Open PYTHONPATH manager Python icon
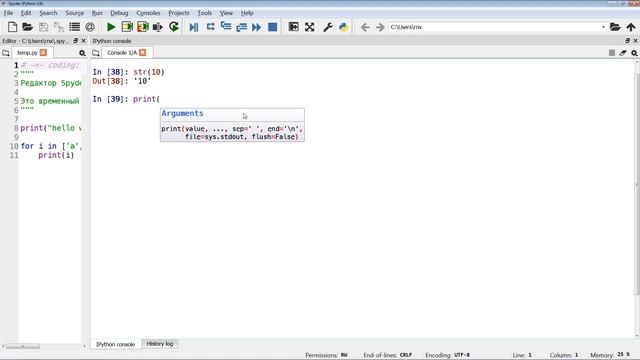 pos(343,27)
